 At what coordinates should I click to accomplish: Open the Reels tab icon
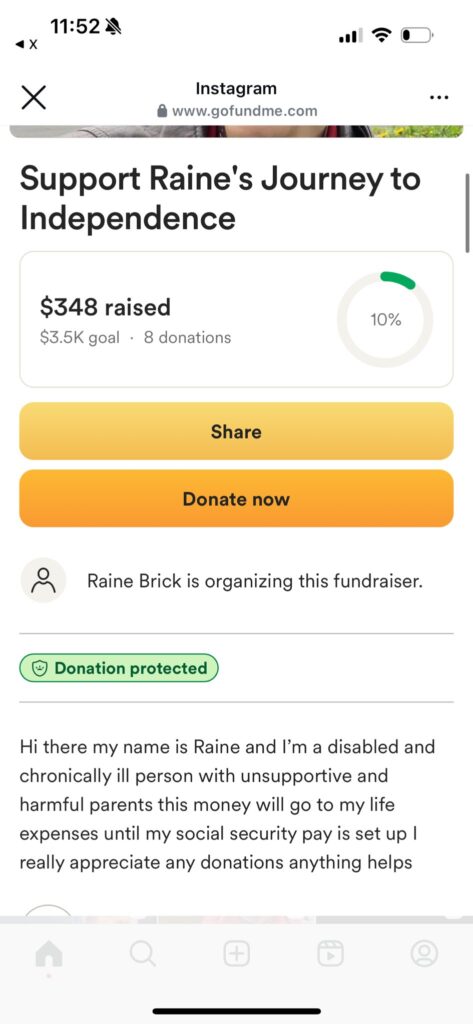[331, 954]
